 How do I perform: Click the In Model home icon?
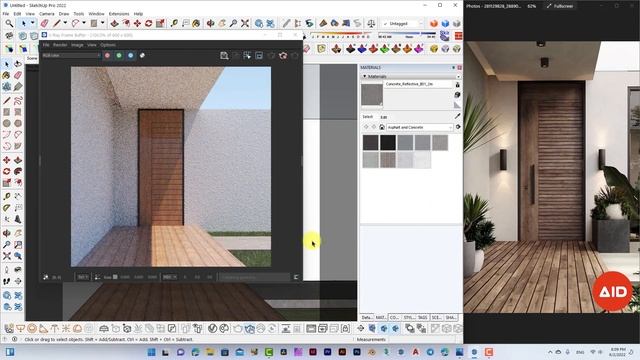[x=382, y=127]
